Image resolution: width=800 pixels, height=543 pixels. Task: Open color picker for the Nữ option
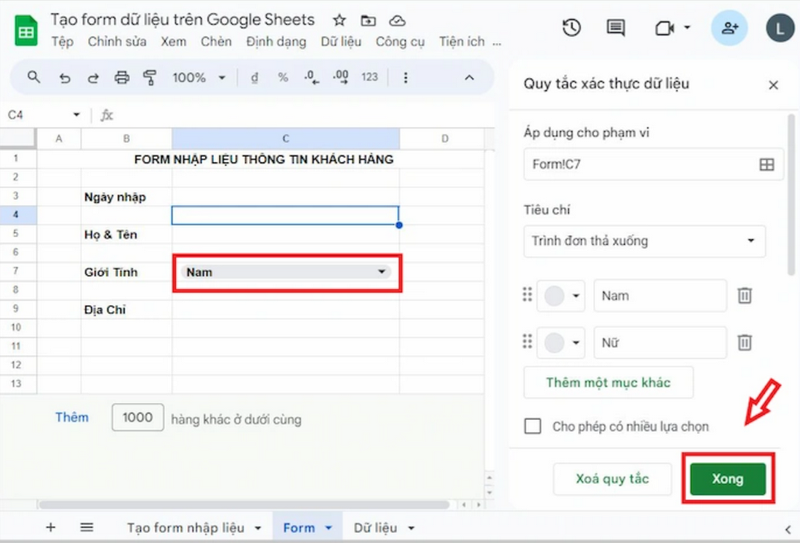point(561,343)
